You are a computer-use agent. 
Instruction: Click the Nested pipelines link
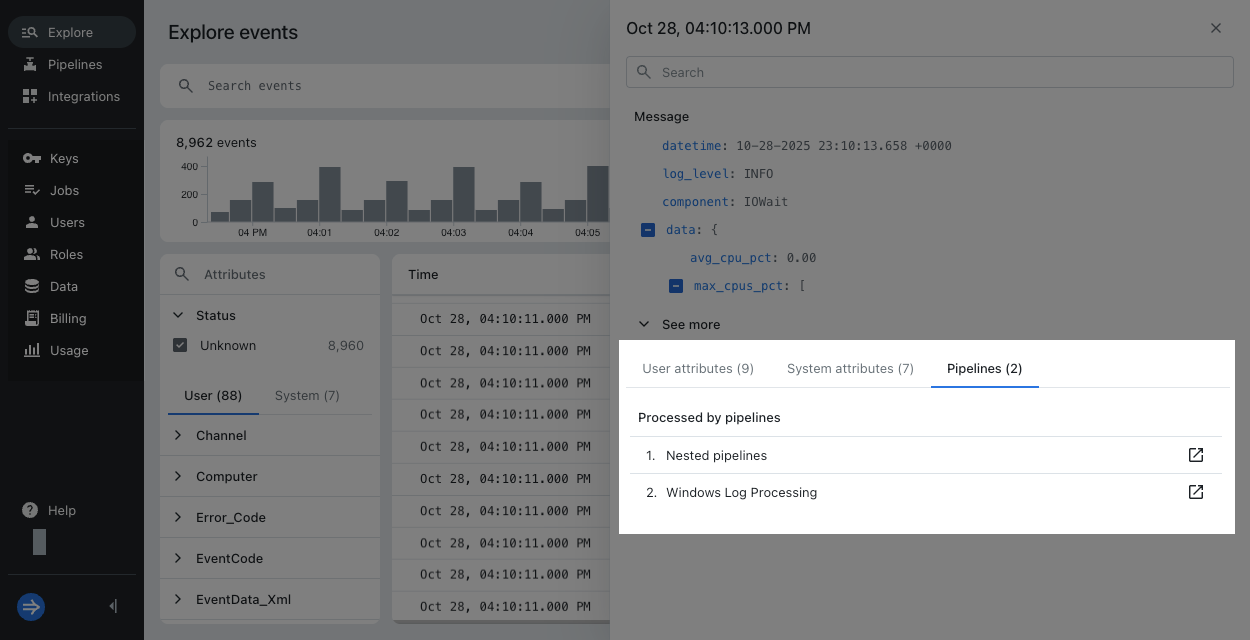[x=716, y=454]
